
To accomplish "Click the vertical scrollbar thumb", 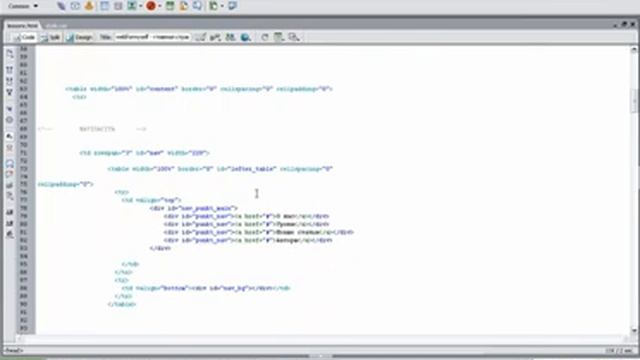I will coord(634,101).
